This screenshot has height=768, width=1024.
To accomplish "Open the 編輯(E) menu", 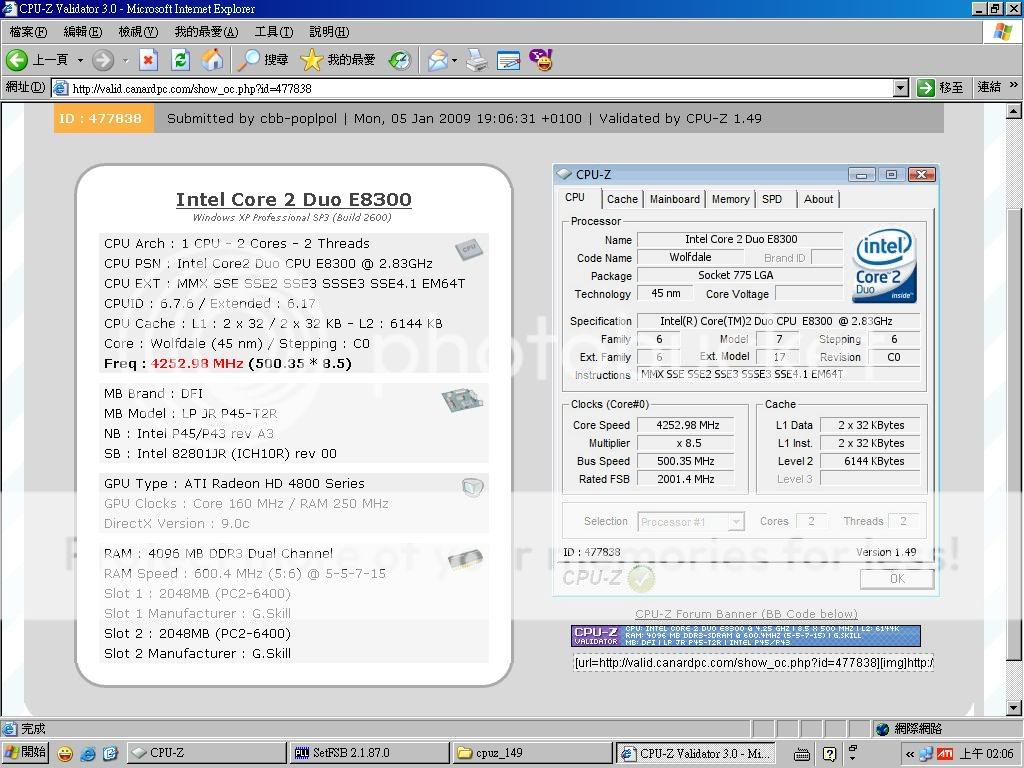I will [83, 31].
